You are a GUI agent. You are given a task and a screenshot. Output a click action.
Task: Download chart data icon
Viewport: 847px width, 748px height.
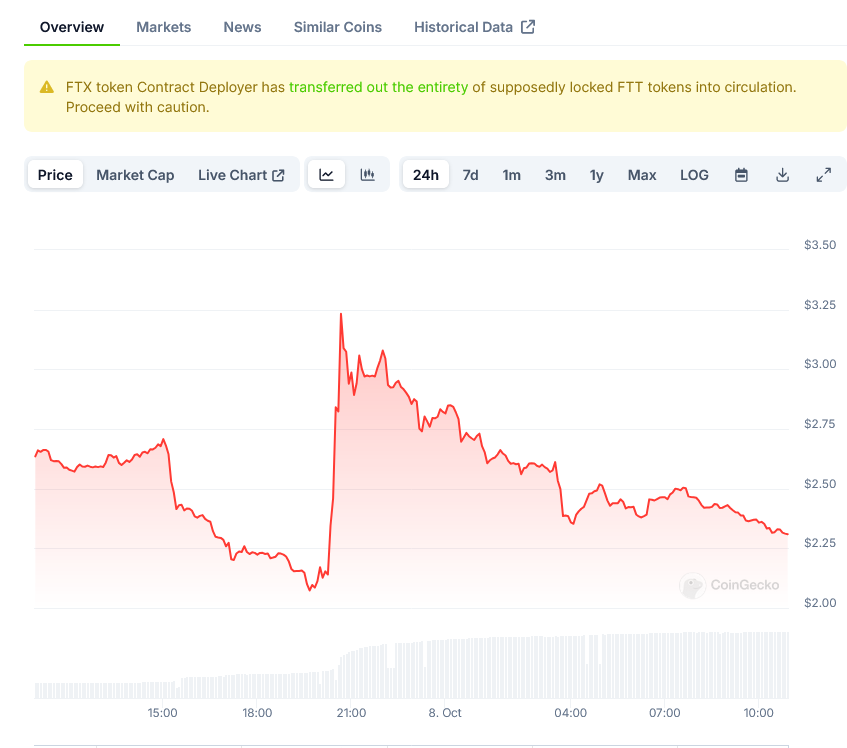click(782, 175)
